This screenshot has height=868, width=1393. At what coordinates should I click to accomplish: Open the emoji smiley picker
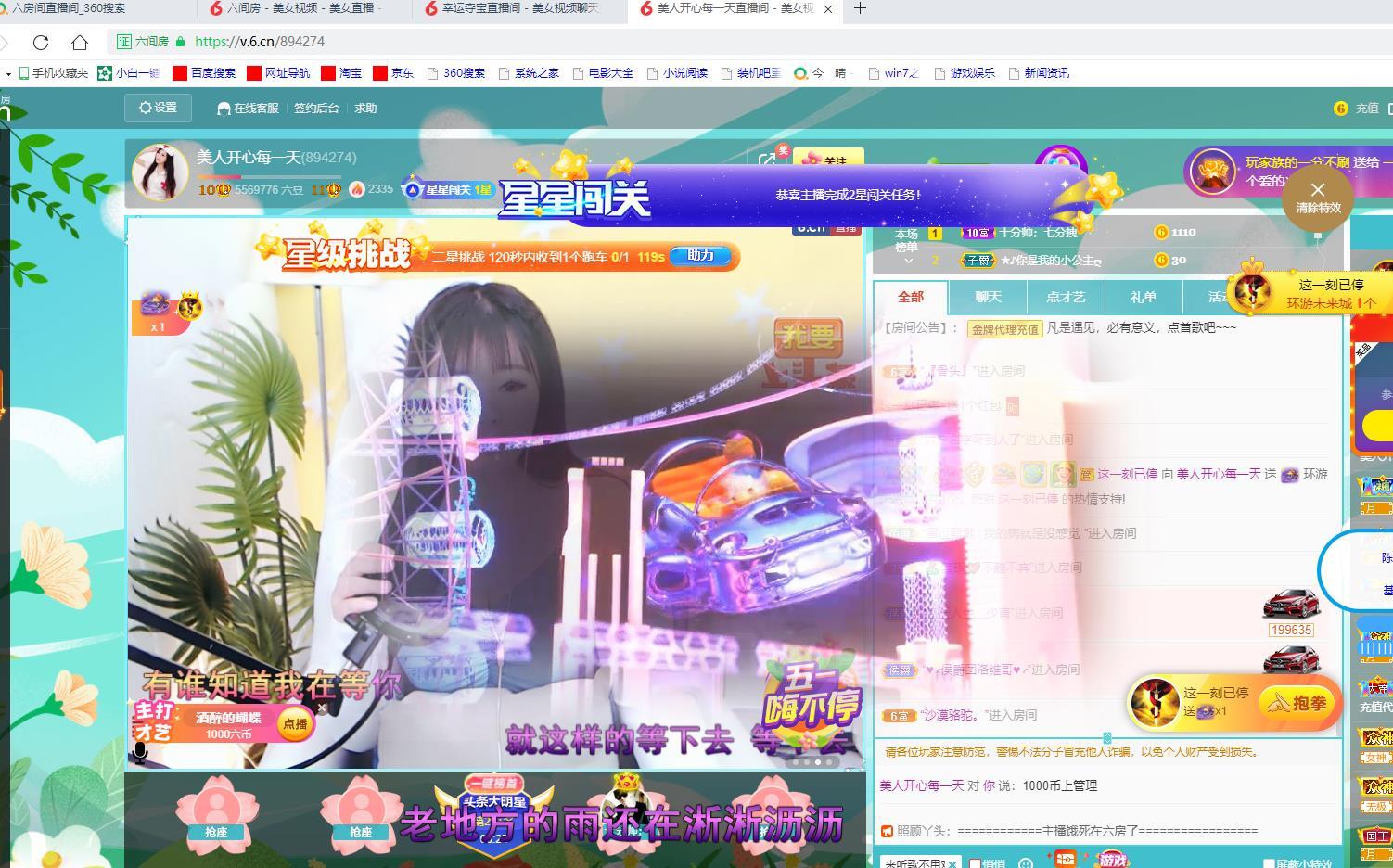click(x=1026, y=862)
